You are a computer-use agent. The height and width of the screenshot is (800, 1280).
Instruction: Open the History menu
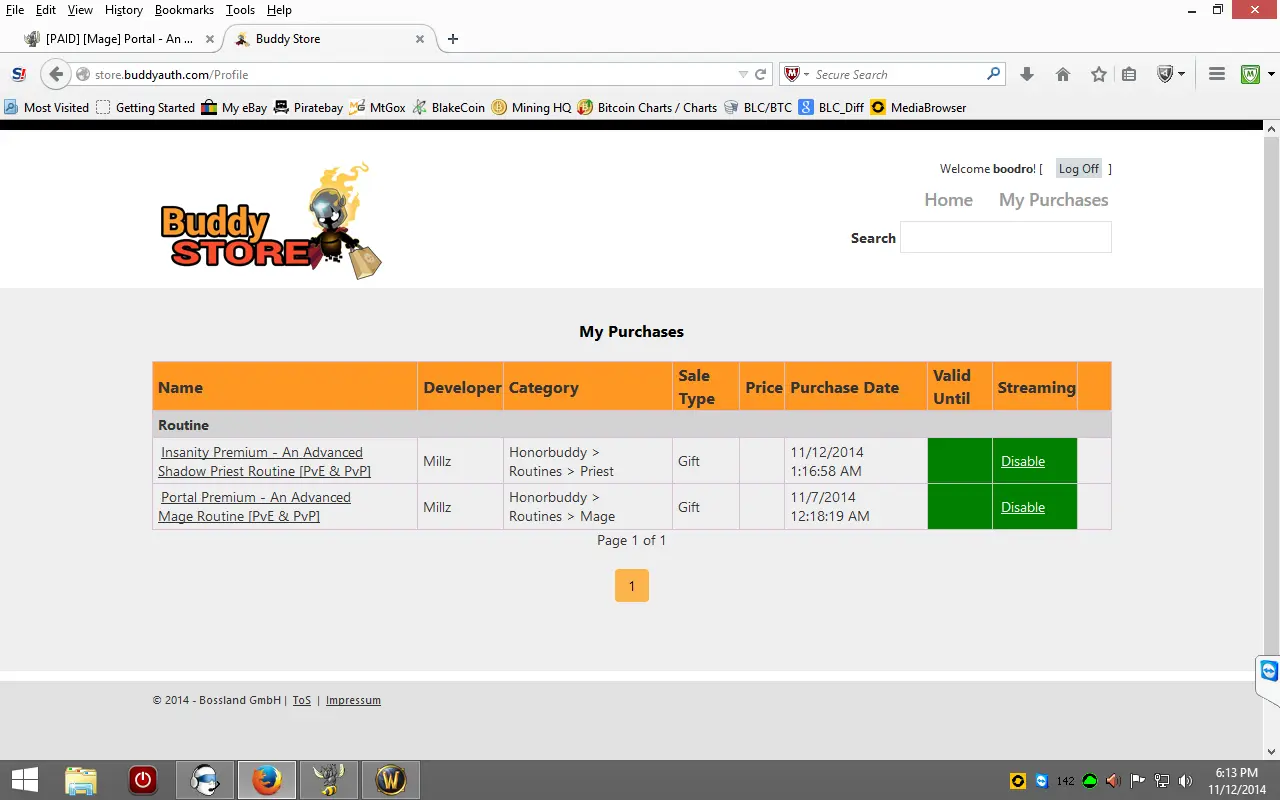pos(124,10)
